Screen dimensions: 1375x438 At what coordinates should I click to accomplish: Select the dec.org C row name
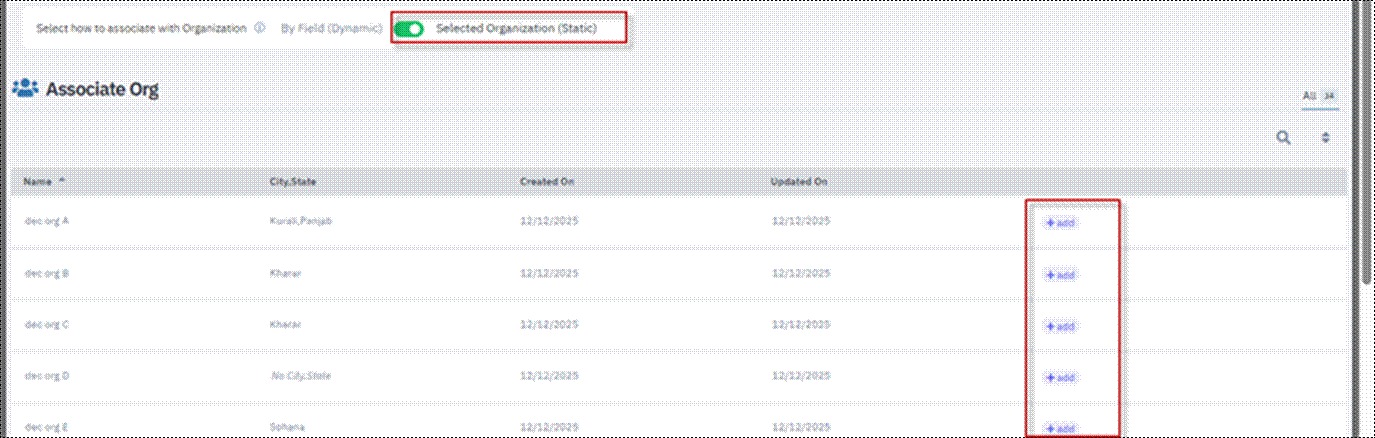(x=46, y=325)
